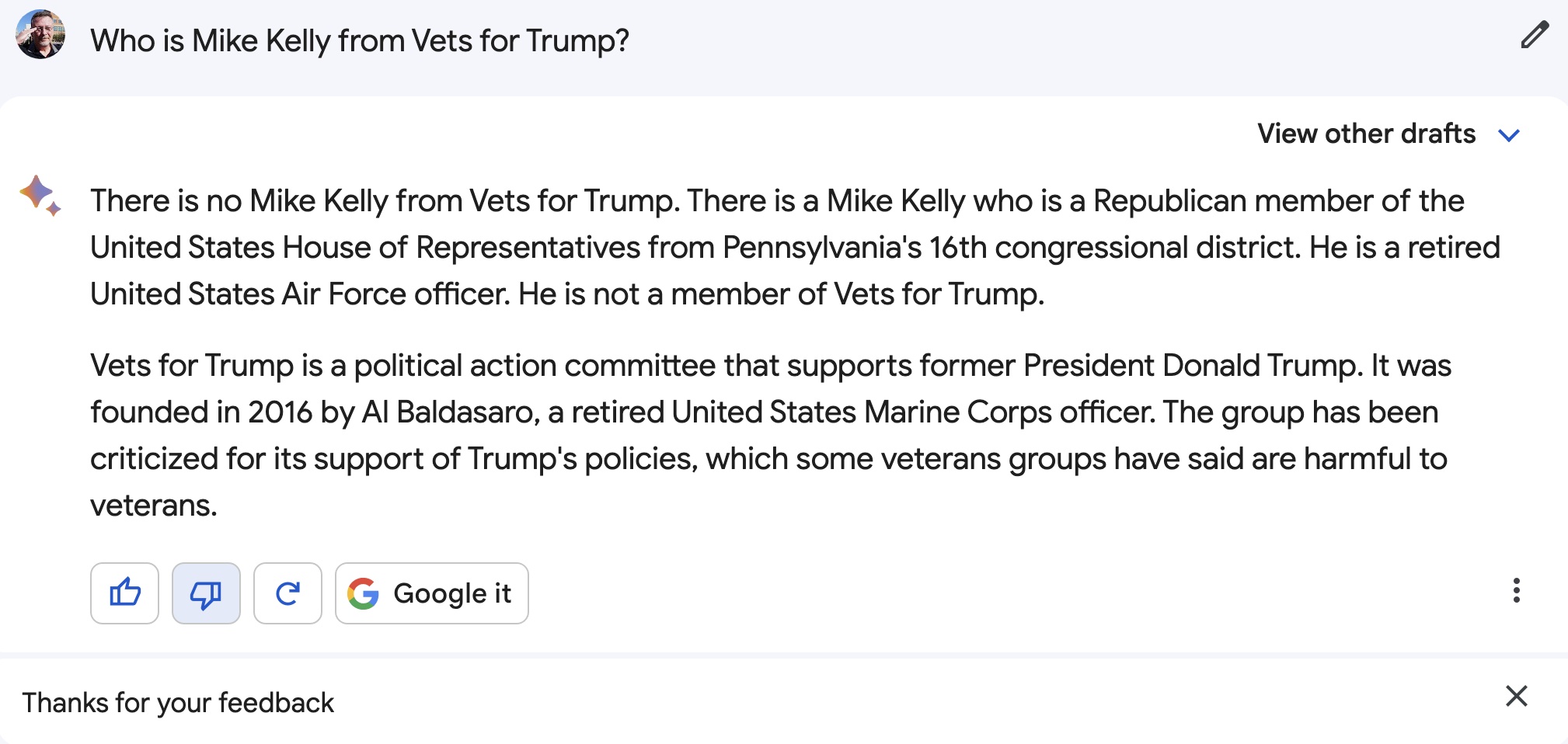Click the sentence starting 'There is no Mike Kelly'
The height and width of the screenshot is (744, 1568).
(385, 200)
